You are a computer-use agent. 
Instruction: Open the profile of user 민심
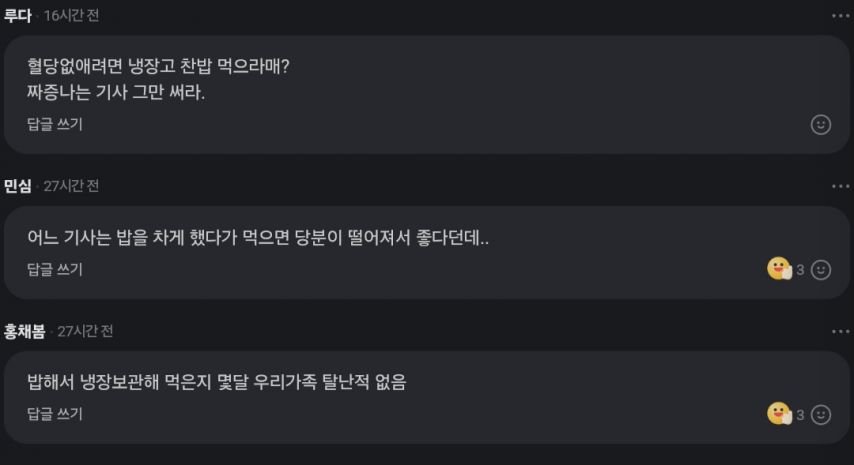click(x=19, y=186)
